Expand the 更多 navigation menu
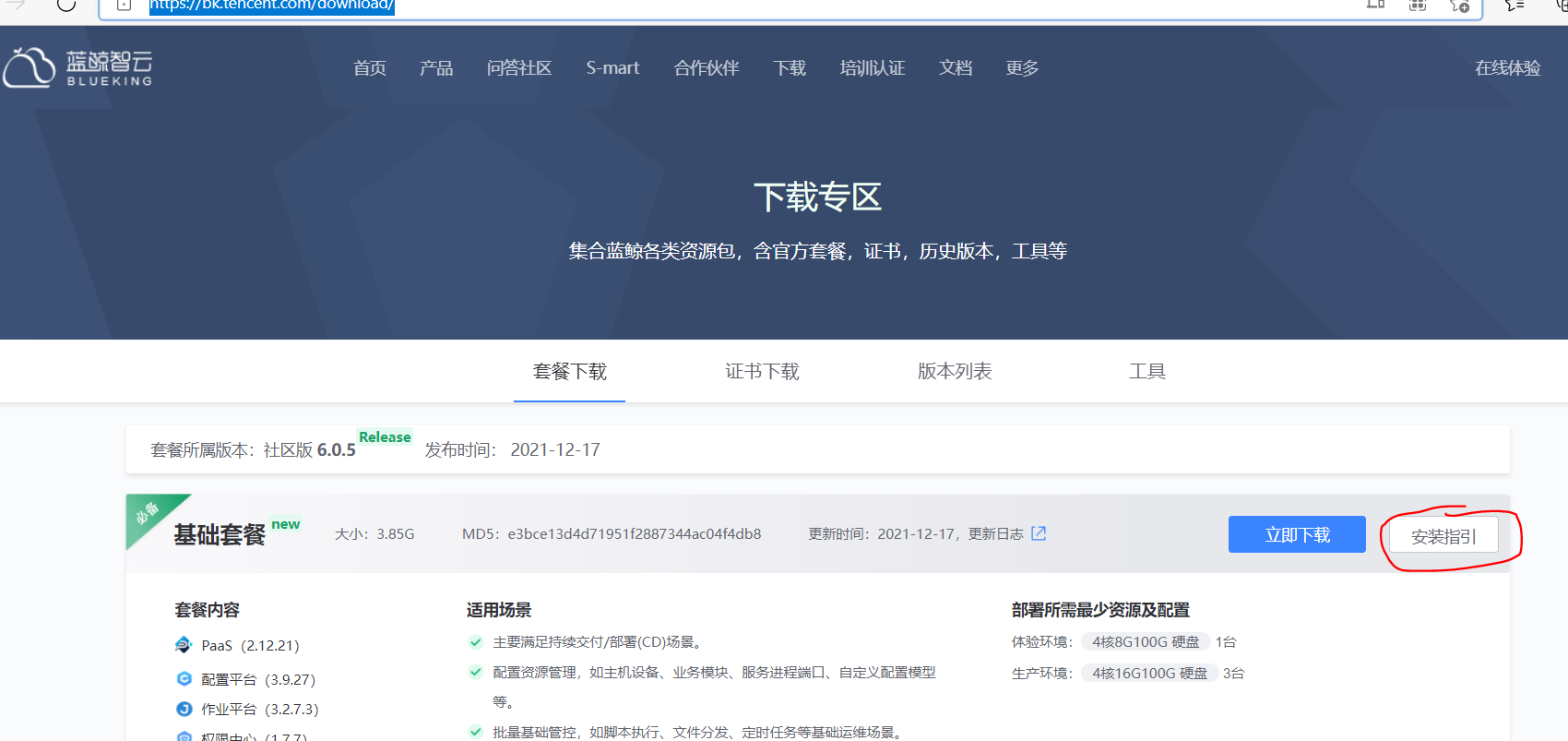Viewport: 1568px width, 741px height. point(1022,68)
